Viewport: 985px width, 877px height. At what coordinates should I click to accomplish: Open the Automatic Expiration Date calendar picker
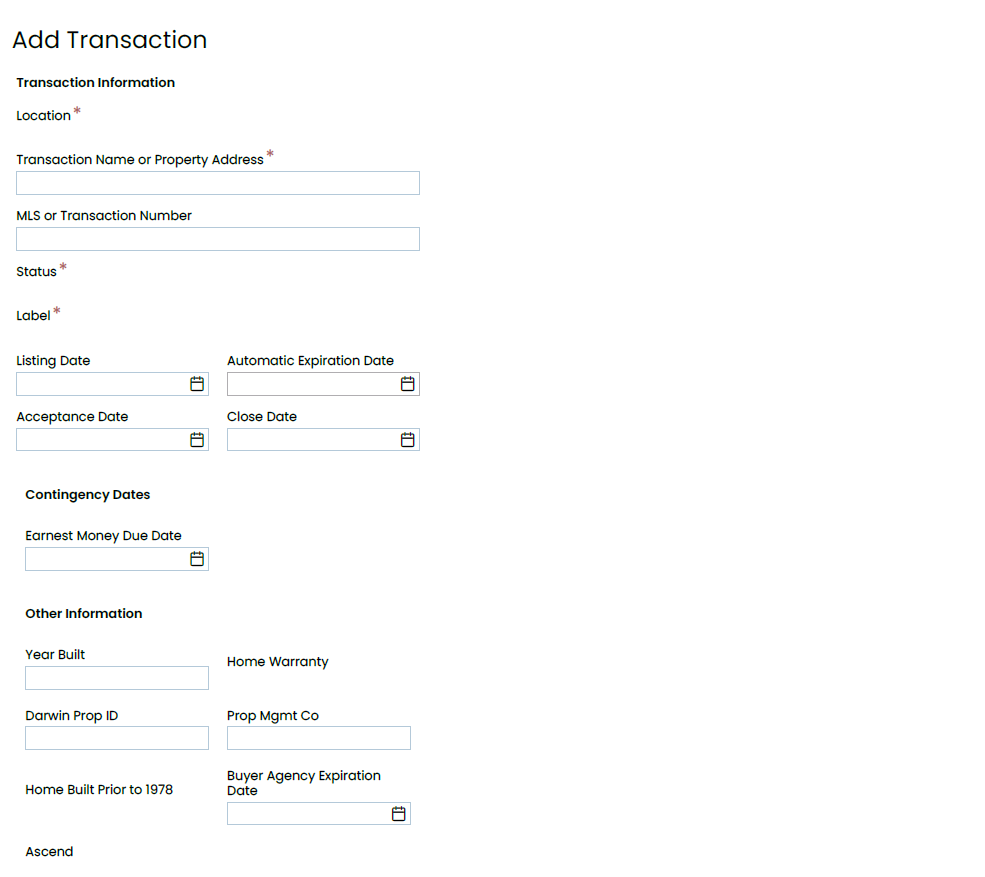point(408,384)
